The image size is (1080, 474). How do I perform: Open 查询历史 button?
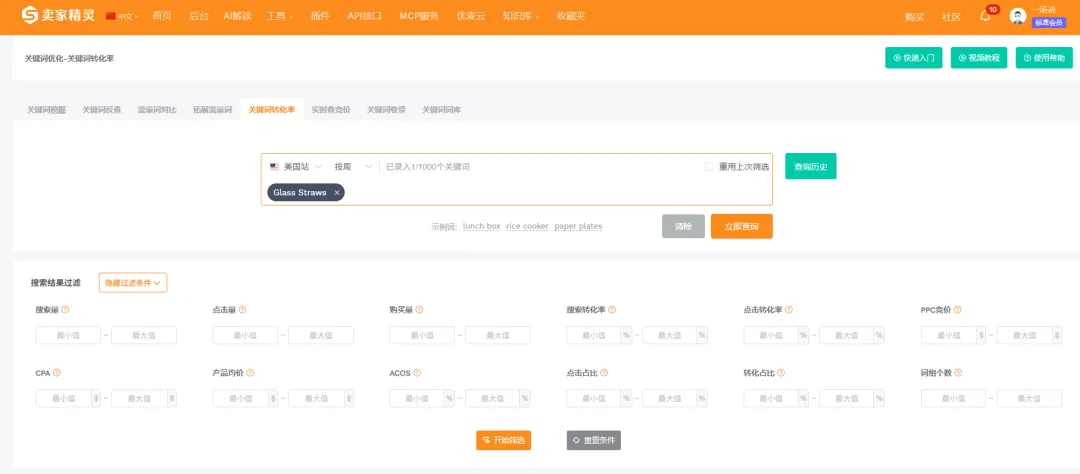pyautogui.click(x=811, y=166)
